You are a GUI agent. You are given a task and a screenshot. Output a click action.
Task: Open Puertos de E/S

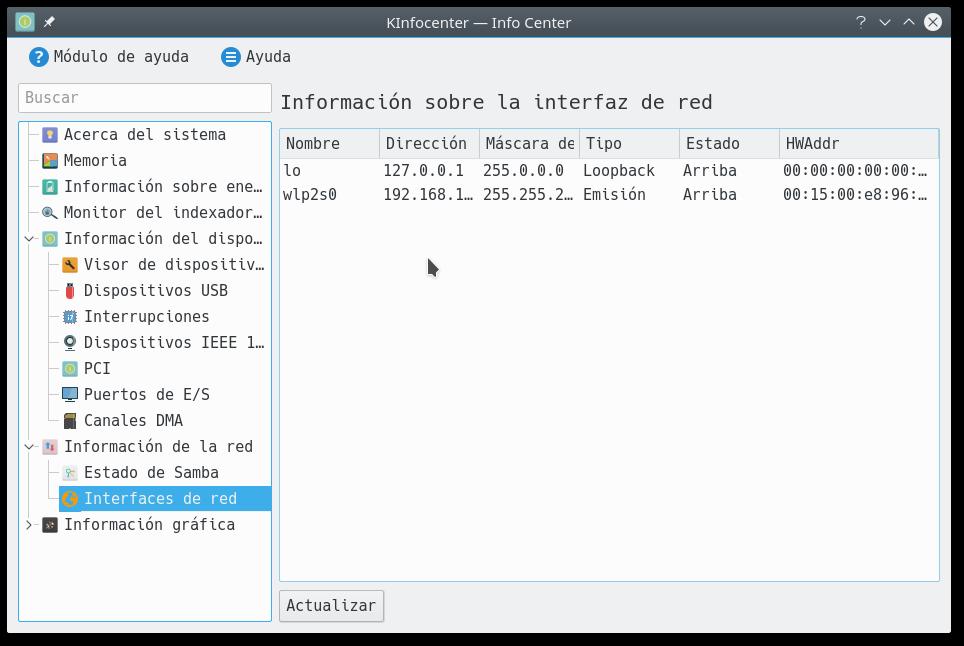(147, 394)
